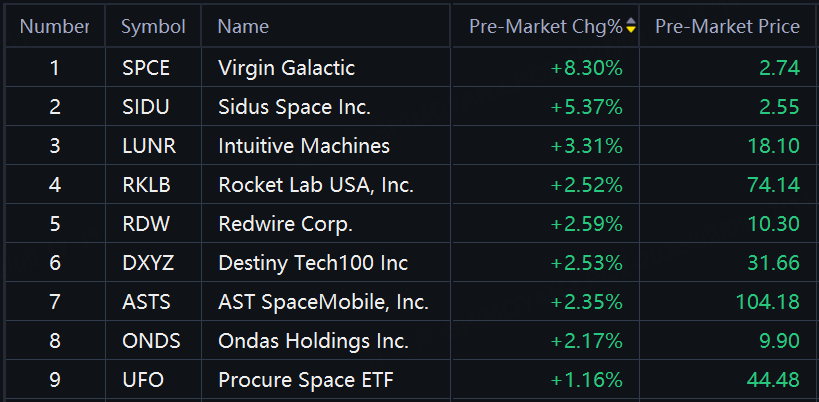Open the DXYZ ticker symbol
819x402 pixels.
148,263
